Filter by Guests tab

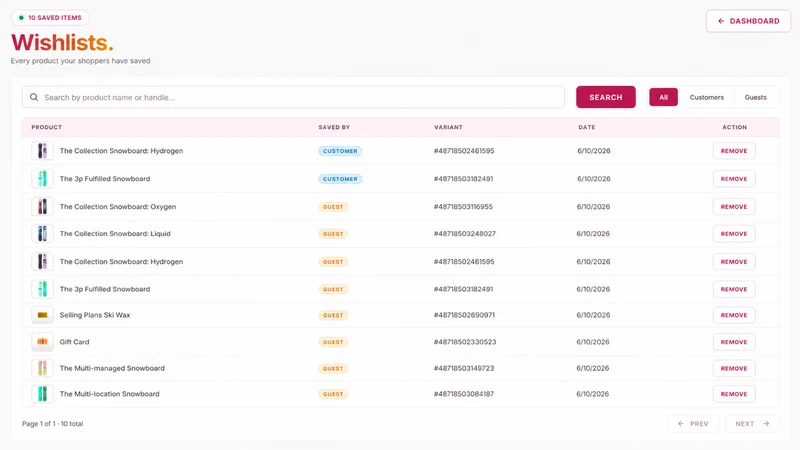755,97
